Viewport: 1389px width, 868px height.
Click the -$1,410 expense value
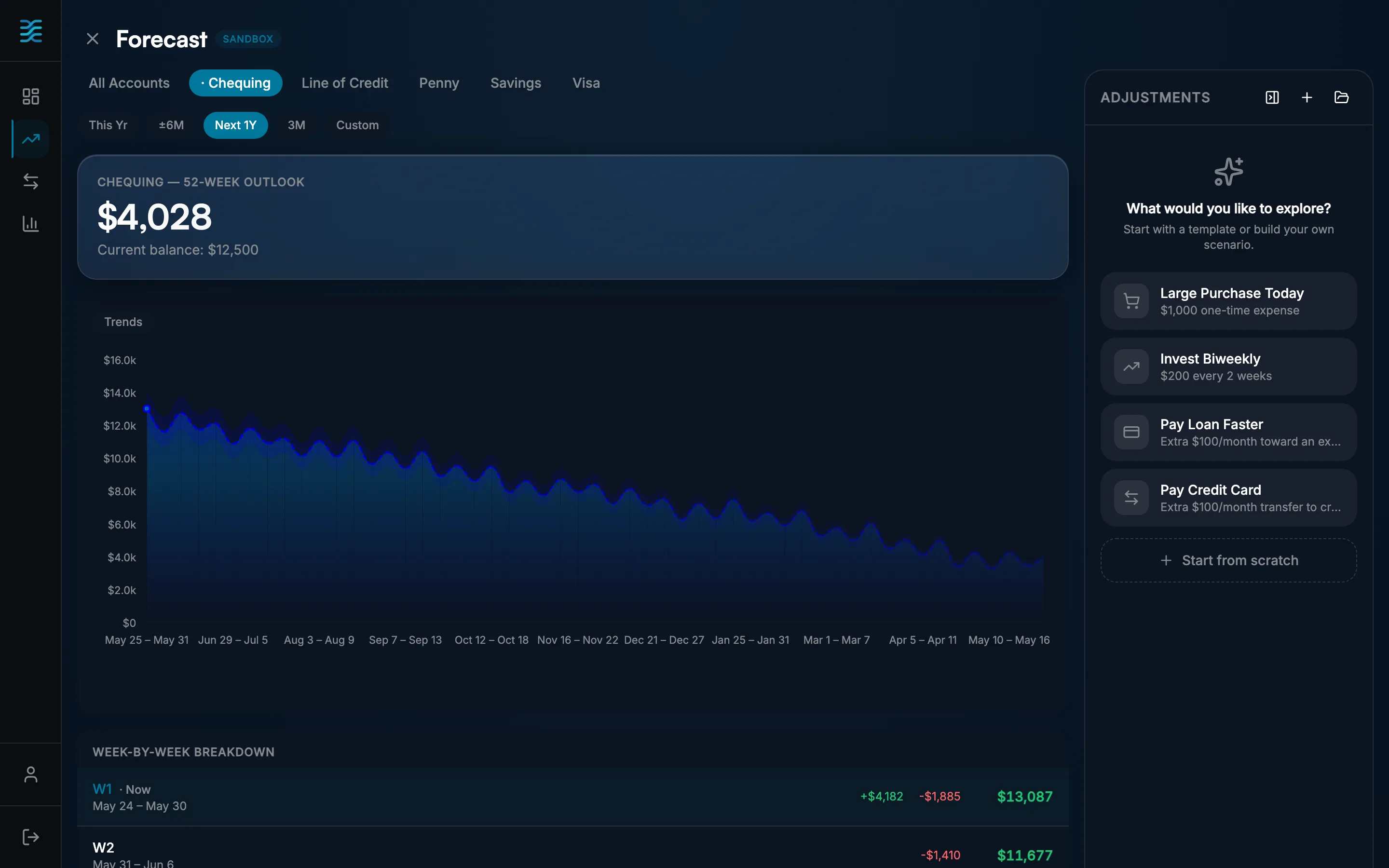940,855
